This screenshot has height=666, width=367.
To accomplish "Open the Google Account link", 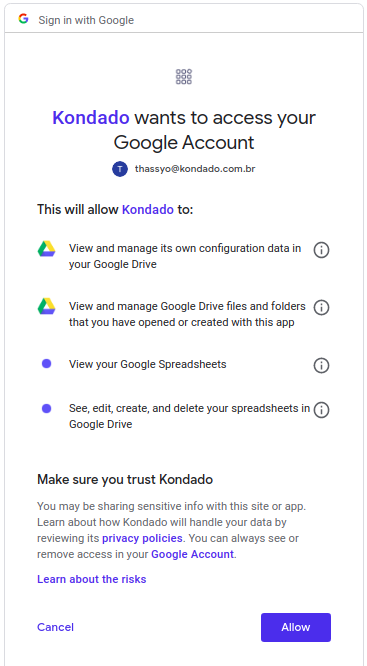I will (192, 554).
